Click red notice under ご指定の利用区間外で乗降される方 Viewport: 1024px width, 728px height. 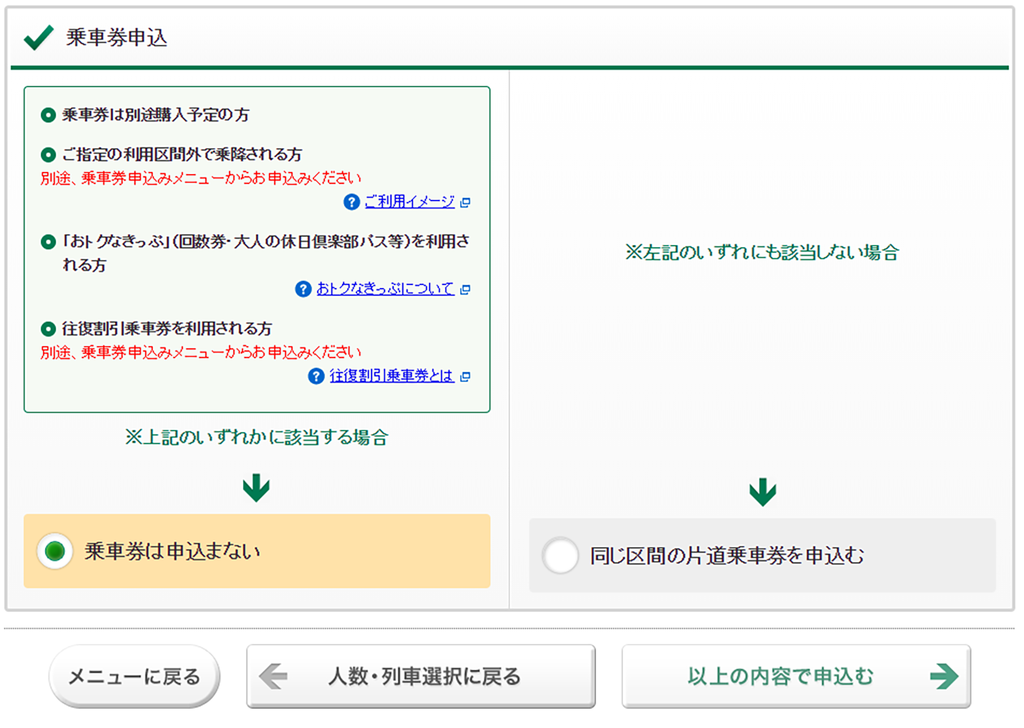(201, 178)
